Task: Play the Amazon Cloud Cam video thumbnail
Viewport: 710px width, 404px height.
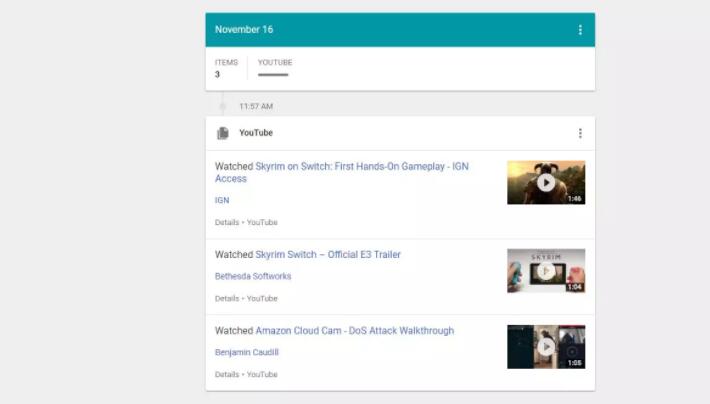Action: coord(546,347)
